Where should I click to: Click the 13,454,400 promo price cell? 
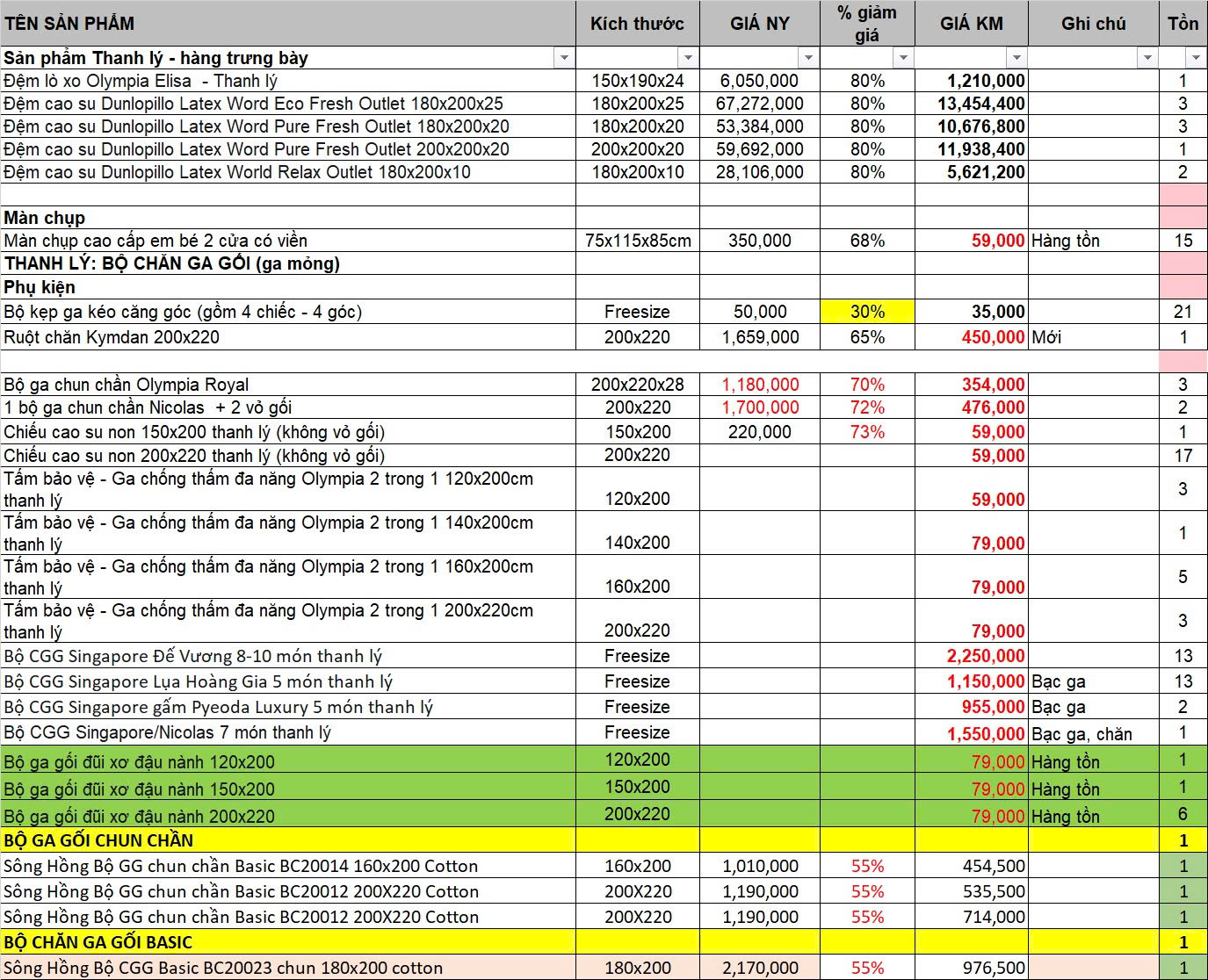(971, 104)
